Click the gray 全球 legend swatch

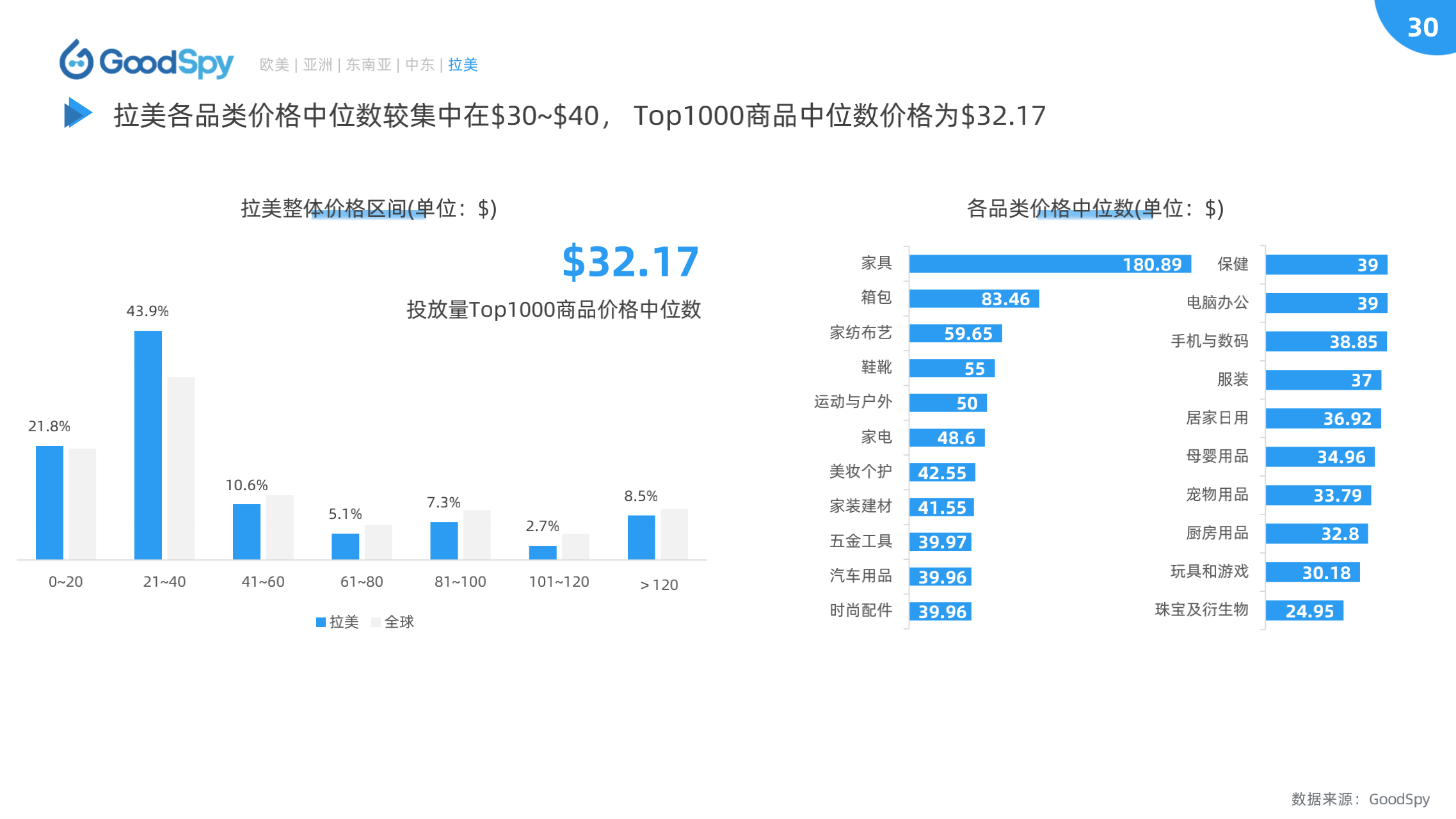[x=376, y=622]
